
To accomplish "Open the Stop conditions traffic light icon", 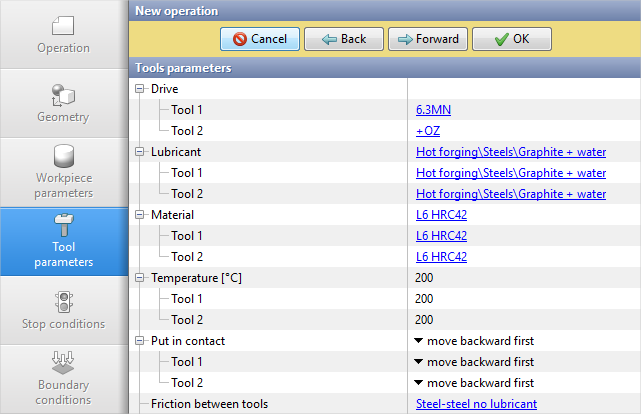I will click(63, 302).
